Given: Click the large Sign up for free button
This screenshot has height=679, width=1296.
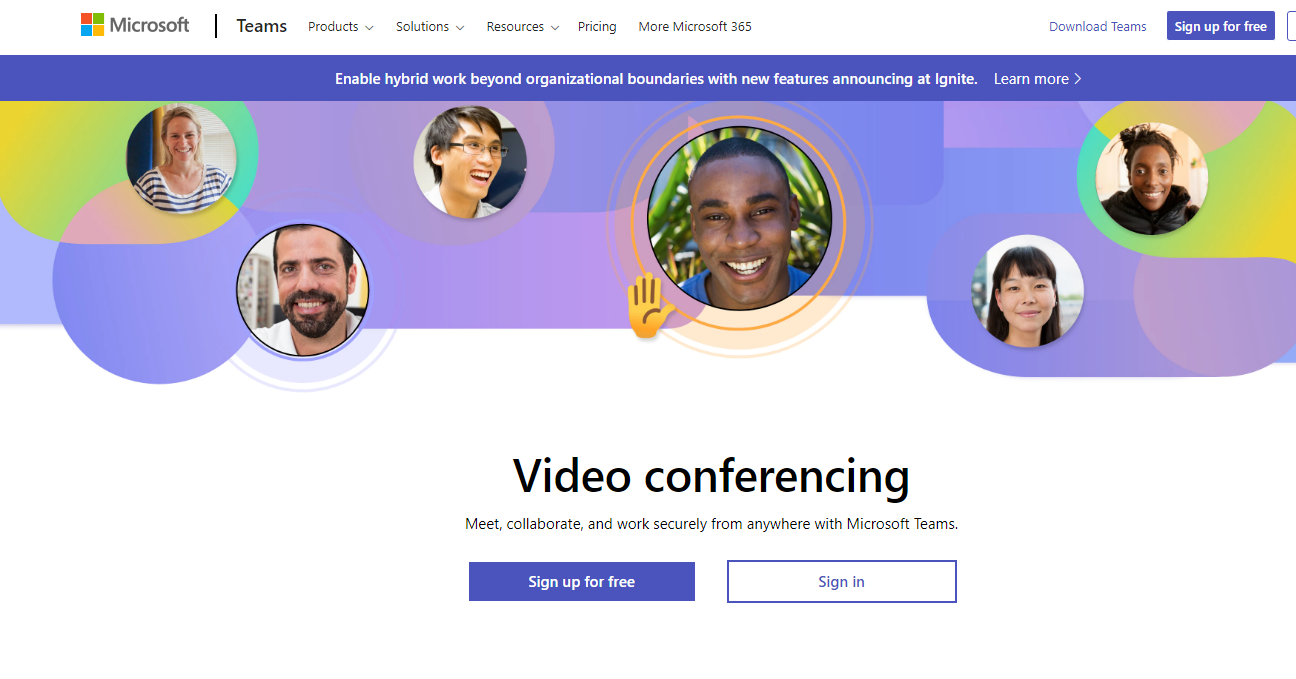Looking at the screenshot, I should pos(582,581).
